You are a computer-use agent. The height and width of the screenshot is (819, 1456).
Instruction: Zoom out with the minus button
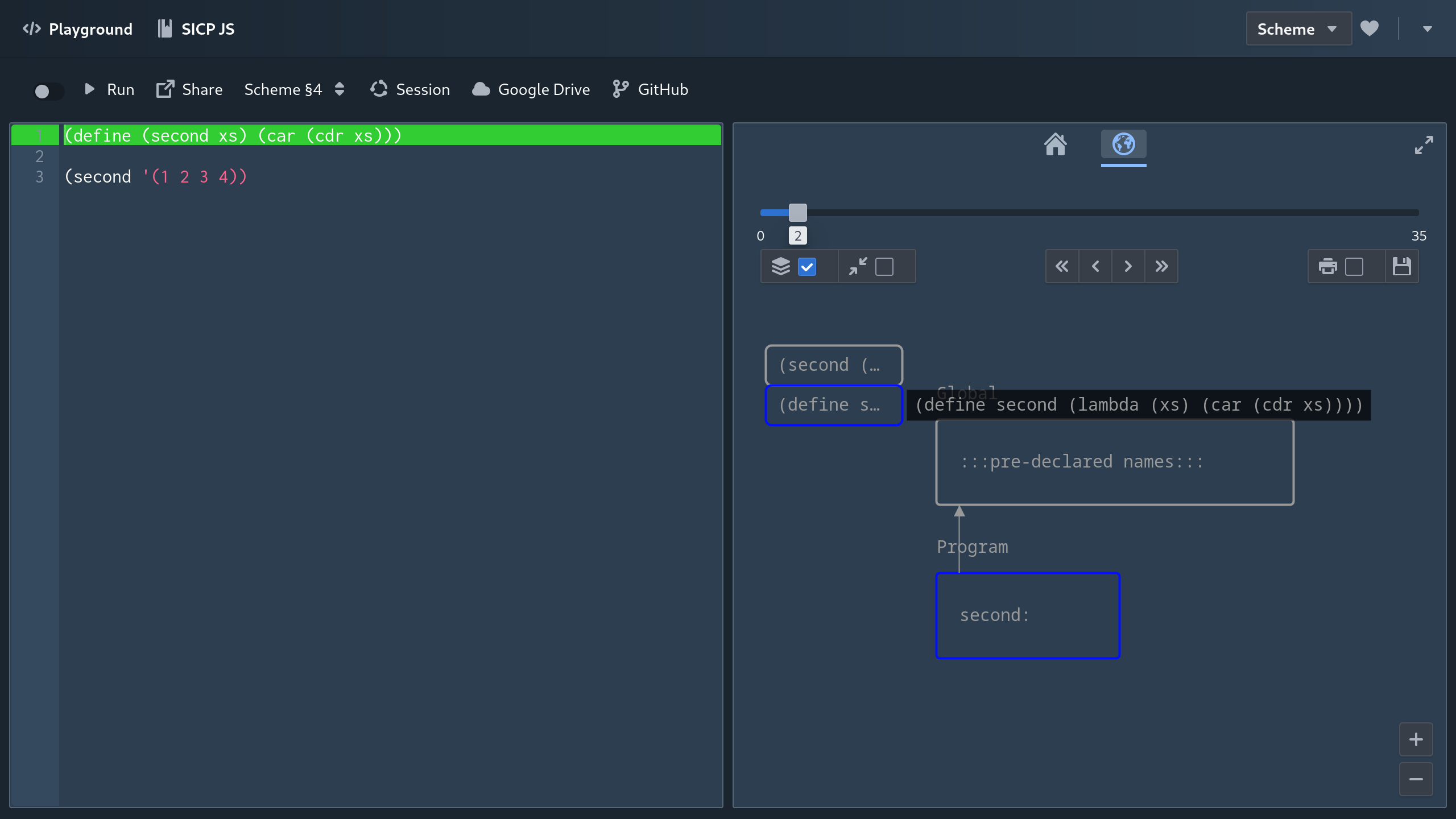(x=1416, y=779)
